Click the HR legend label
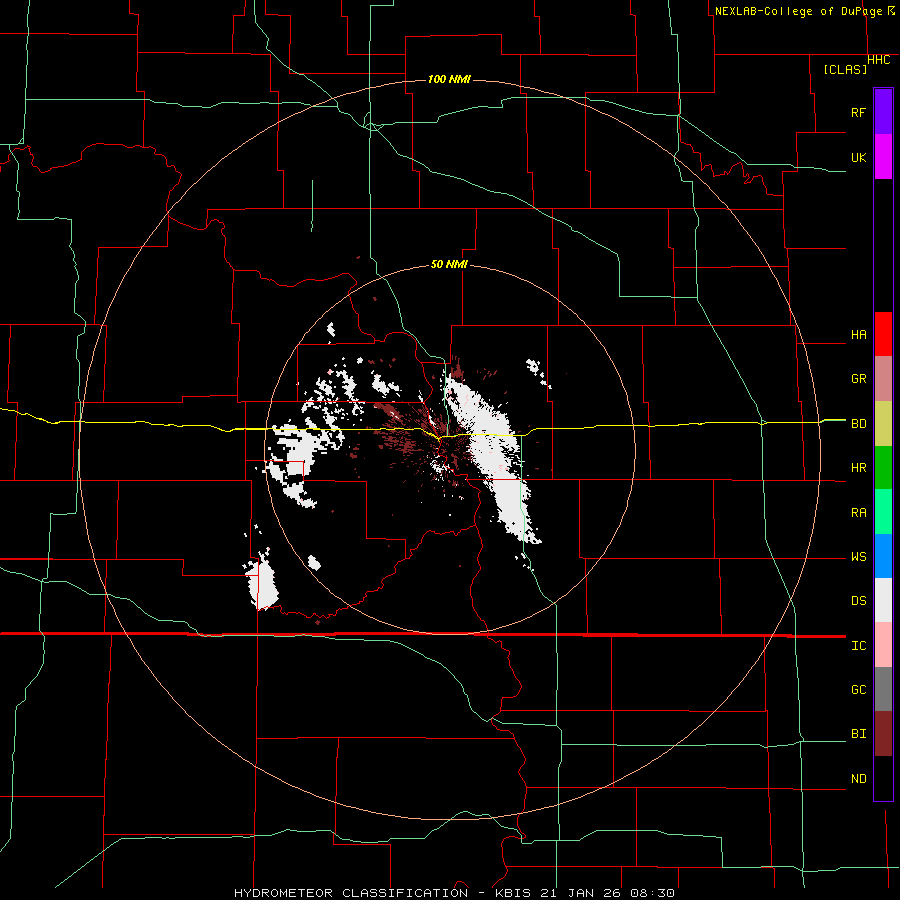900x900 pixels. coord(858,468)
